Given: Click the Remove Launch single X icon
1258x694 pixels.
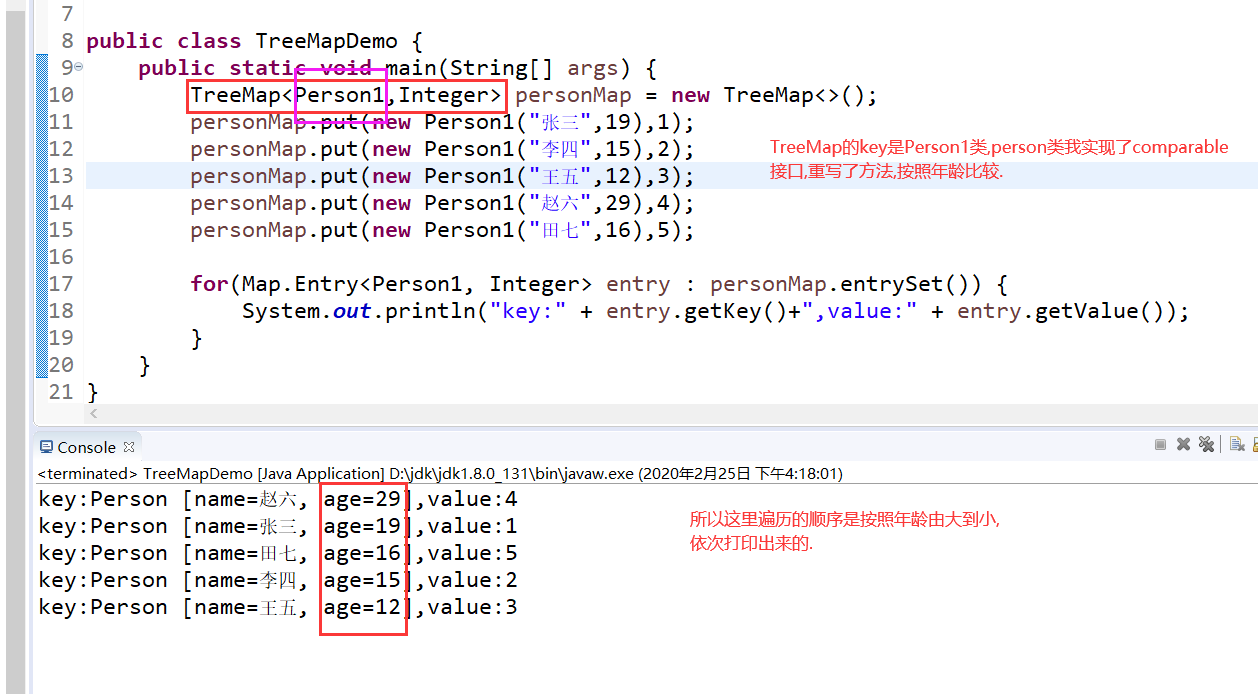Looking at the screenshot, I should pyautogui.click(x=1183, y=445).
